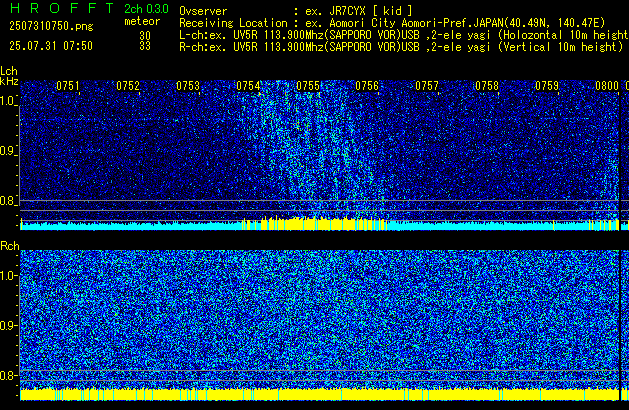Click the R-ch receiver description line
This screenshot has width=629, height=410.
(401, 47)
